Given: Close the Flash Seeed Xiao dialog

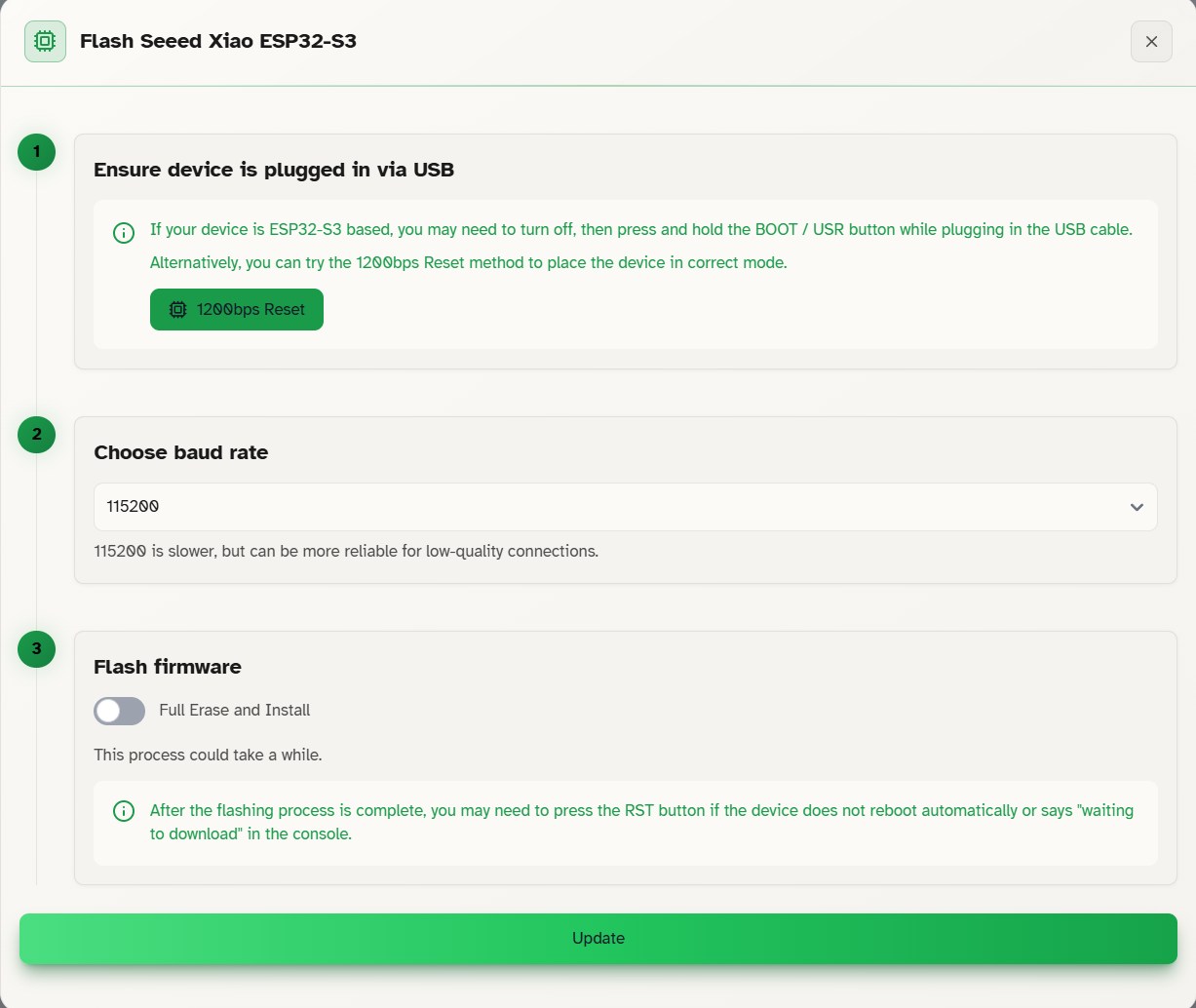Looking at the screenshot, I should [x=1151, y=42].
